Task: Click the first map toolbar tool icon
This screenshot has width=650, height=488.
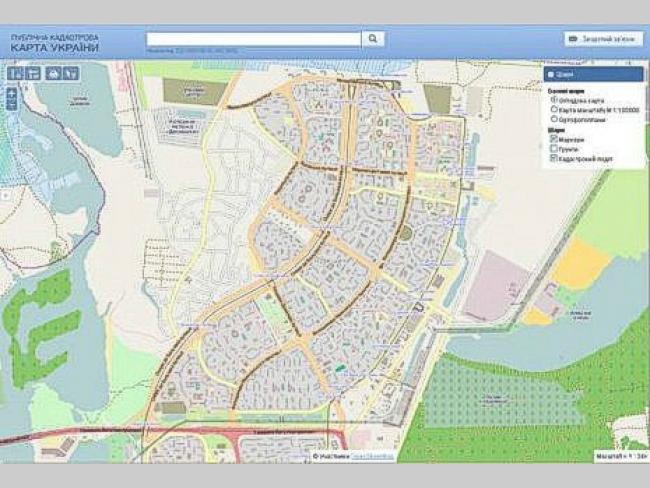Action: 14,74
